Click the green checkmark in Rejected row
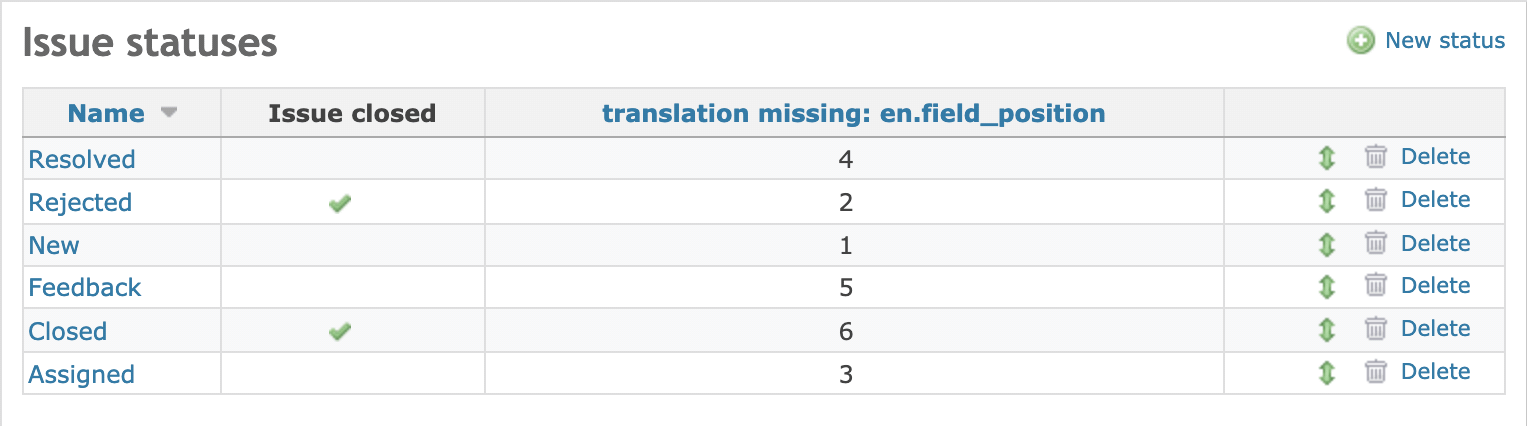Image resolution: width=1527 pixels, height=426 pixels. tap(340, 203)
